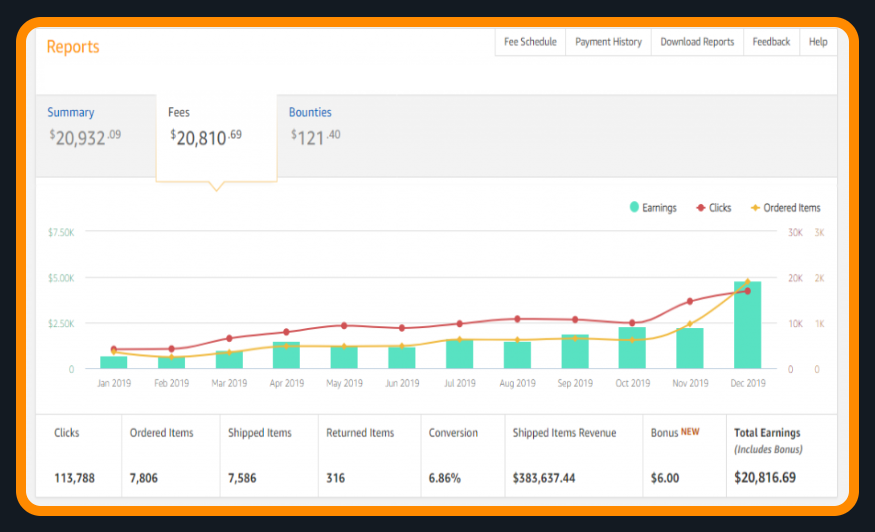875x532 pixels.
Task: Open the Fee Schedule link
Action: tap(530, 42)
